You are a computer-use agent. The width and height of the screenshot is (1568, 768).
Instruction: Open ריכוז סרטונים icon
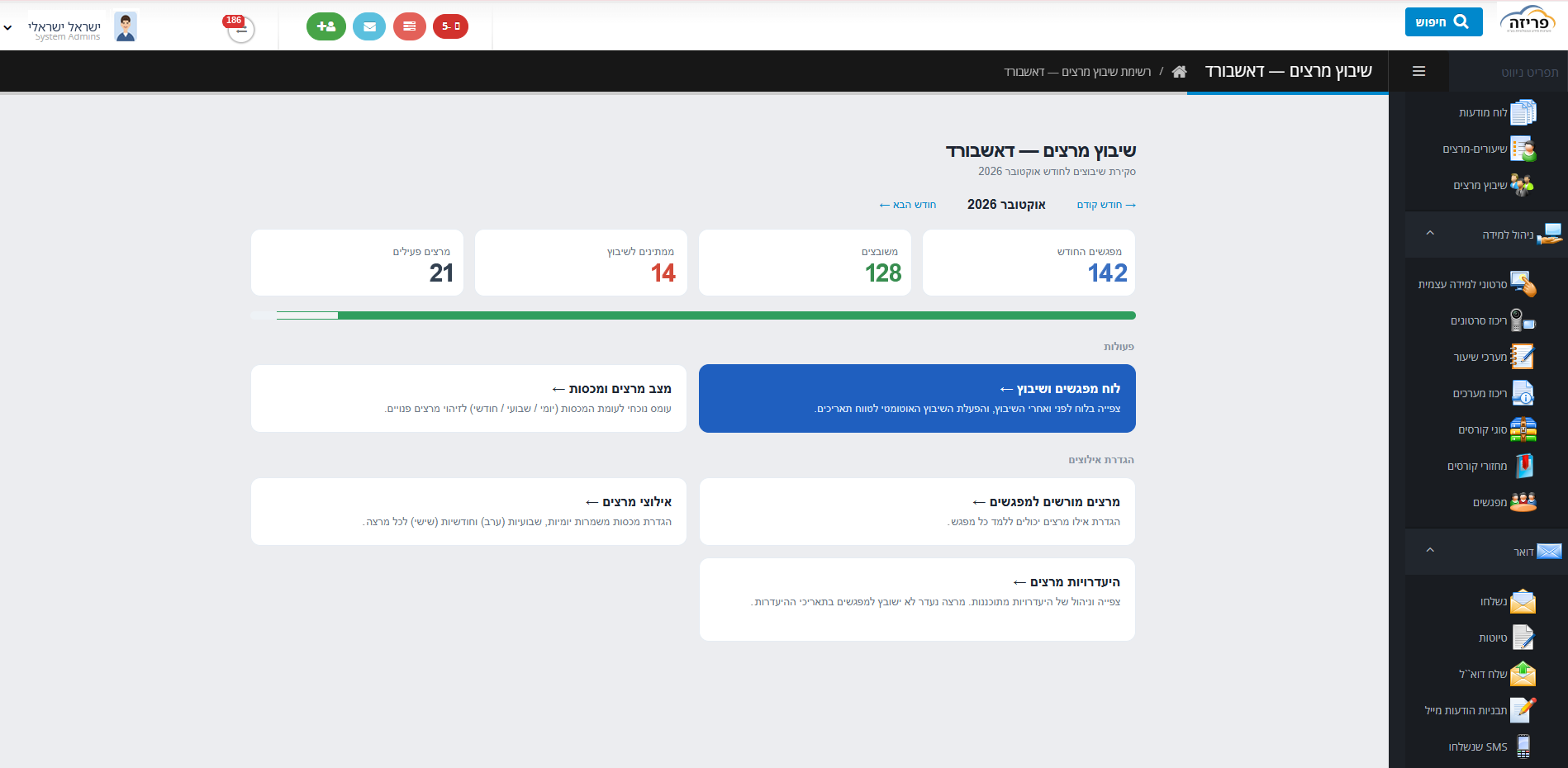click(x=1523, y=320)
